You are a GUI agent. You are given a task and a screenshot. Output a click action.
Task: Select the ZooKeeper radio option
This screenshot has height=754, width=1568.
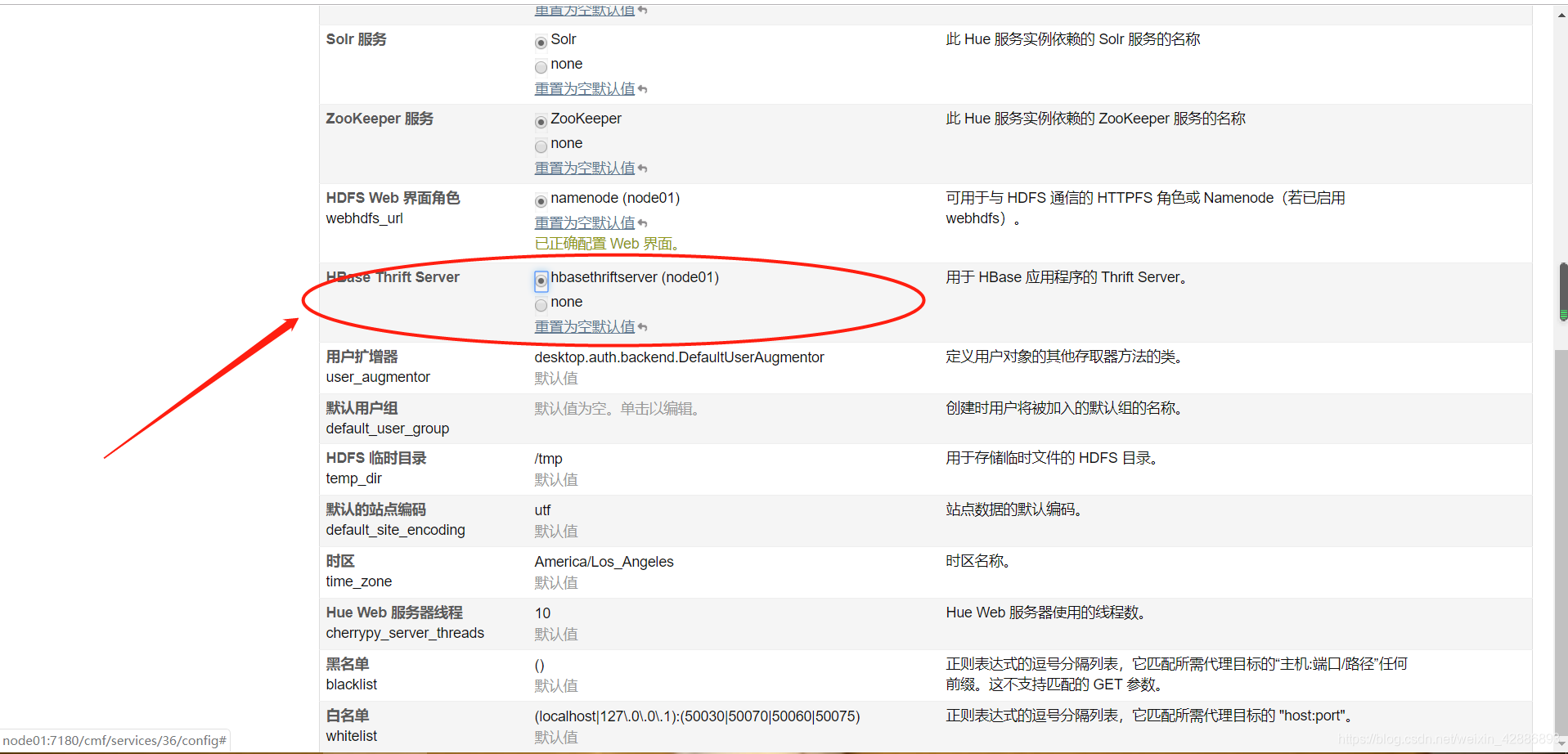[x=541, y=122]
